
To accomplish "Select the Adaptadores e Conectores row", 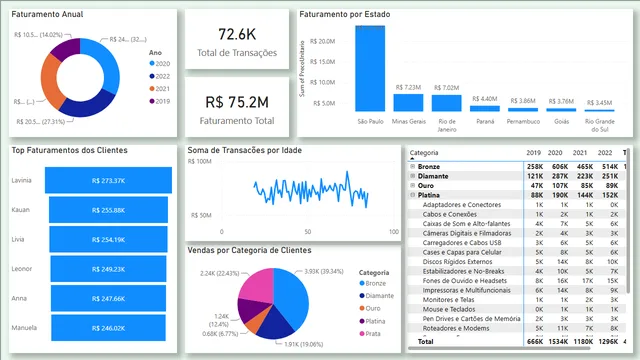I will pos(516,204).
